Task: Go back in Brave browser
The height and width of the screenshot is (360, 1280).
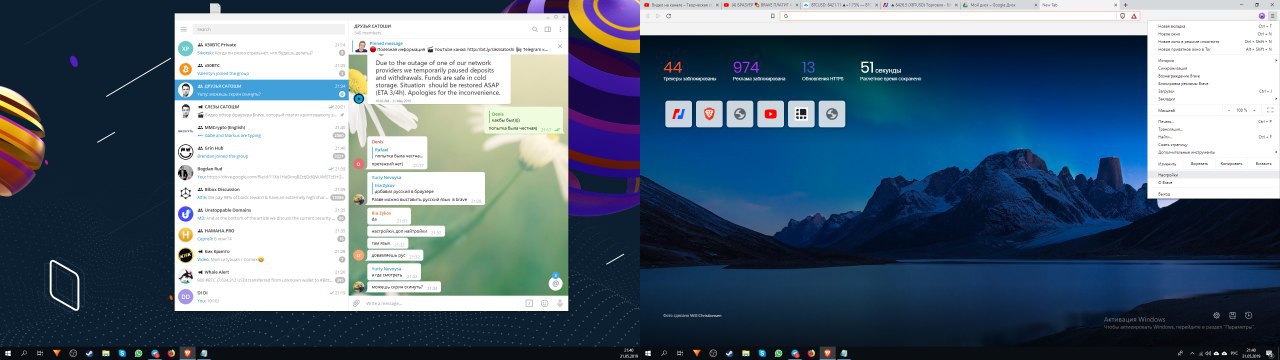Action: click(x=648, y=16)
